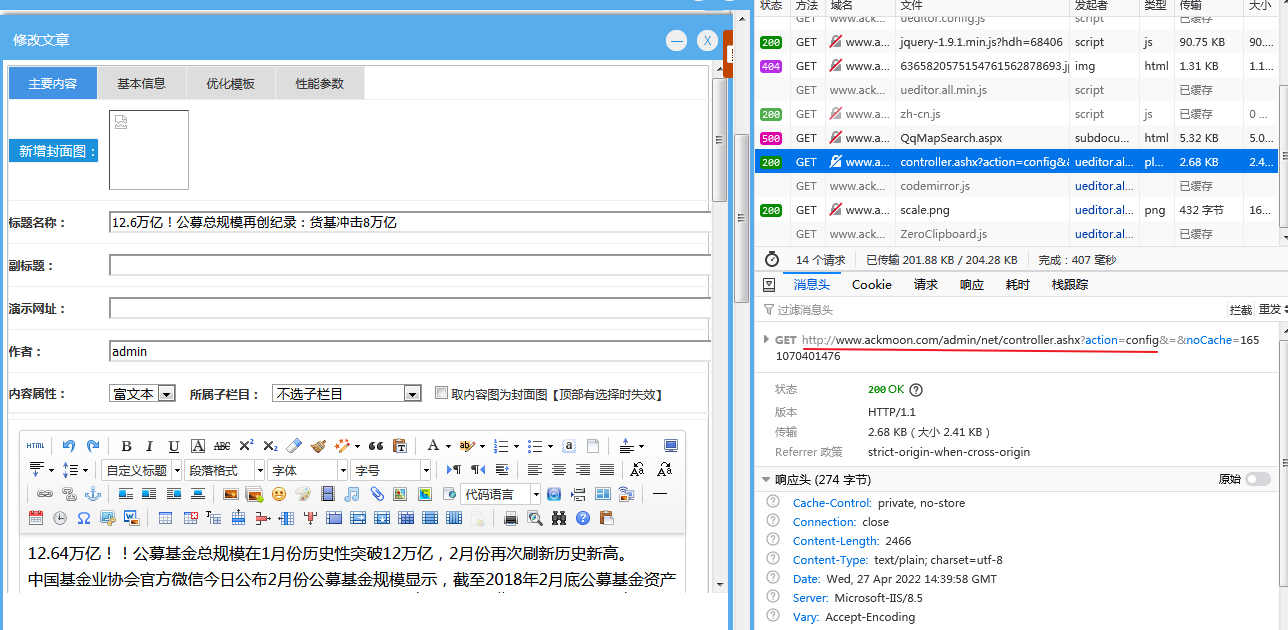Image resolution: width=1288 pixels, height=630 pixels.
Task: Click the 拦截 block button
Action: tap(1241, 310)
